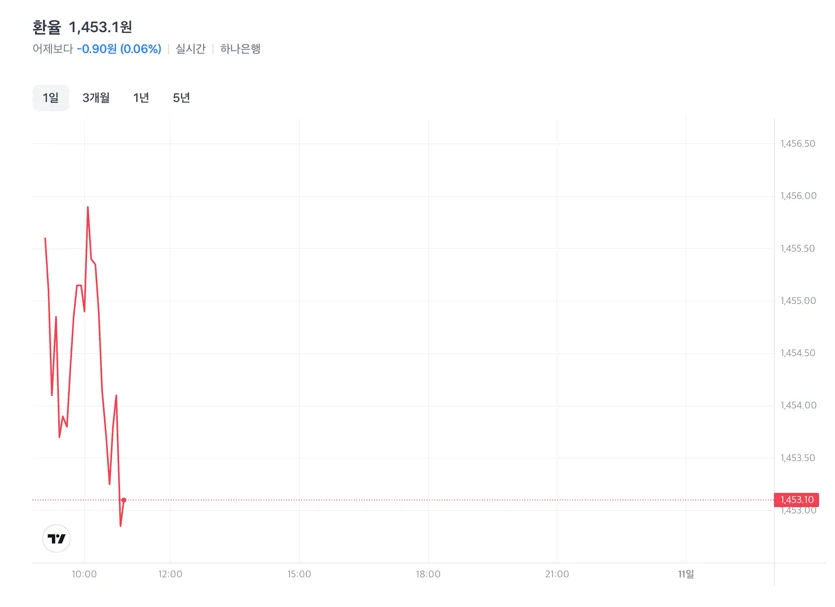Click the 10:00 time axis label

pos(84,574)
